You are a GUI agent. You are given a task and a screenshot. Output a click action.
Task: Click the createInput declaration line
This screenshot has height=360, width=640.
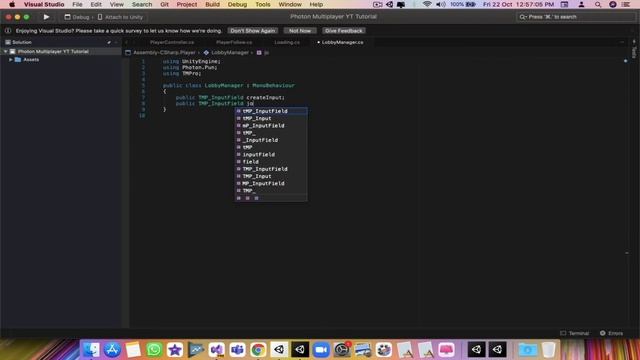coord(230,98)
